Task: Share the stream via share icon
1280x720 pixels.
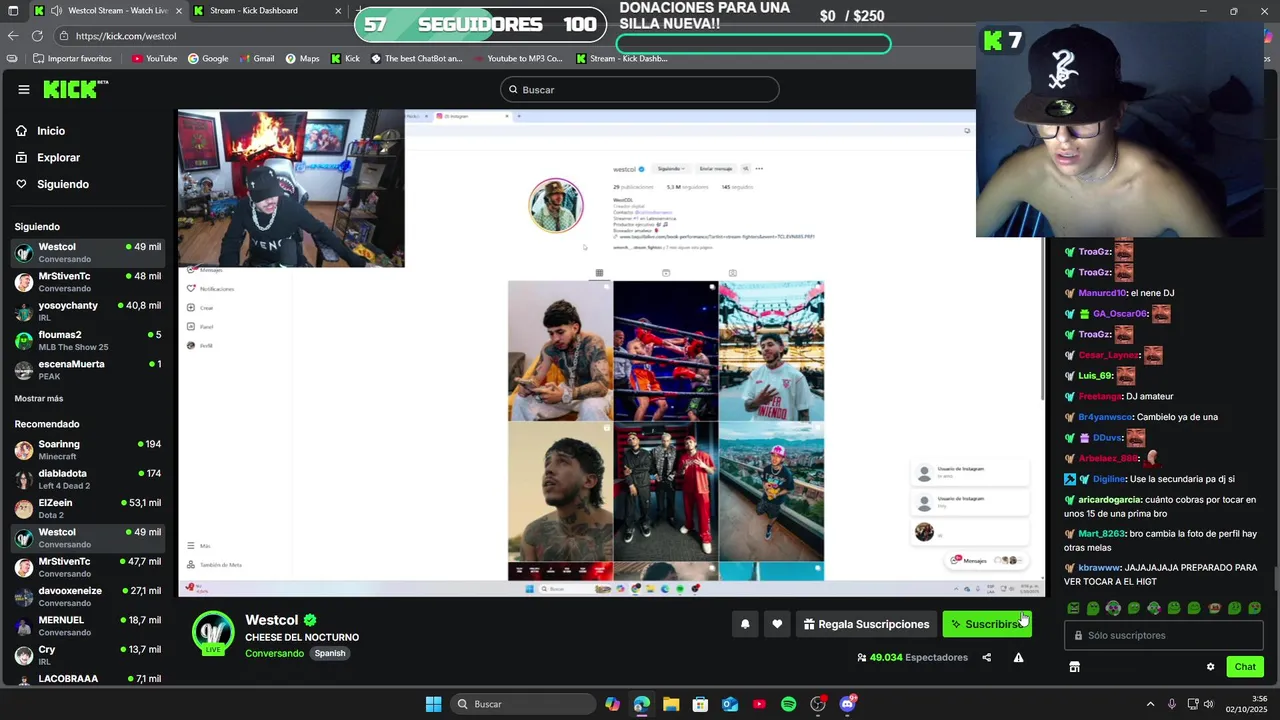Action: point(987,658)
